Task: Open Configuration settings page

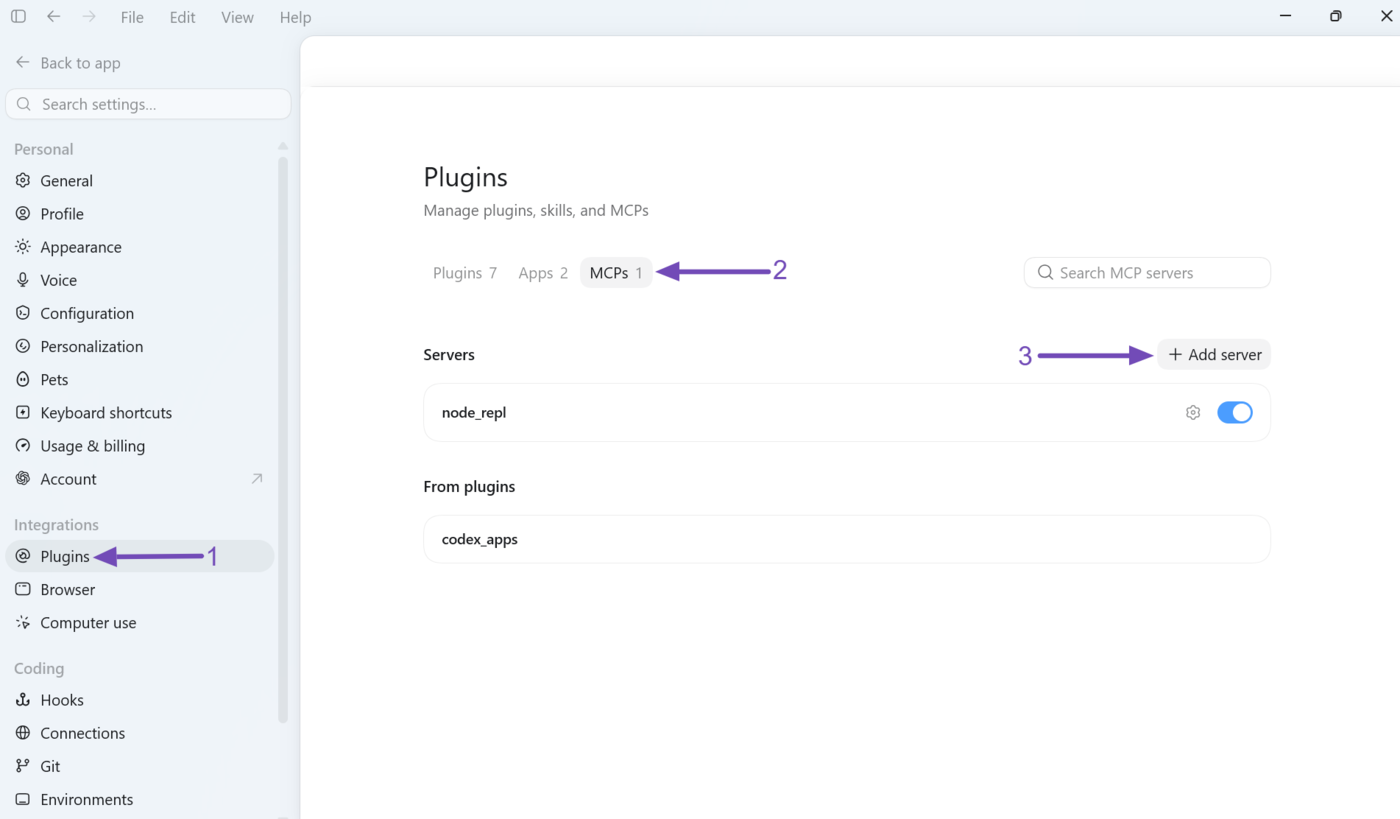Action: [x=140, y=313]
